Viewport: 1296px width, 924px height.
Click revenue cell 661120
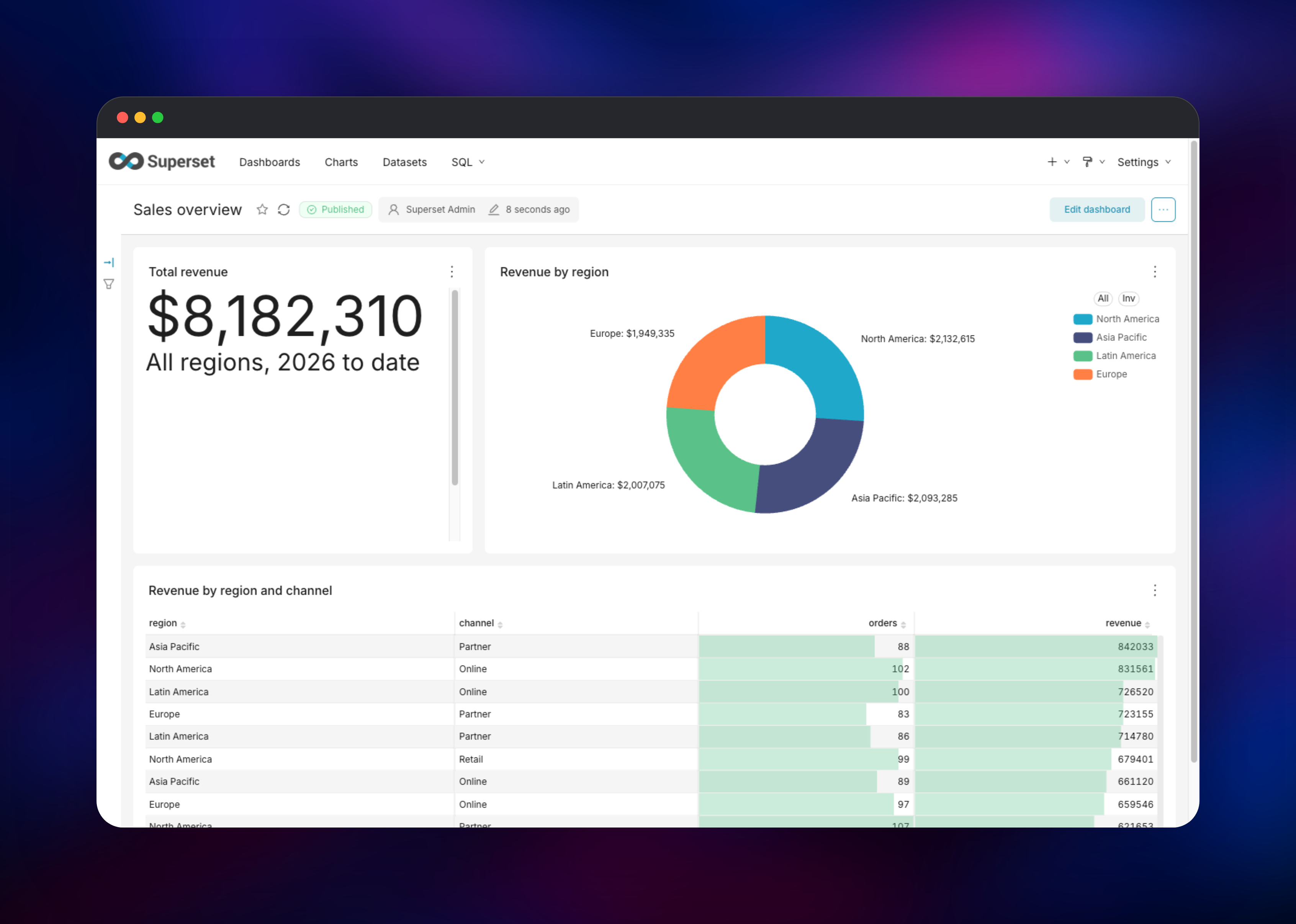(1036, 781)
